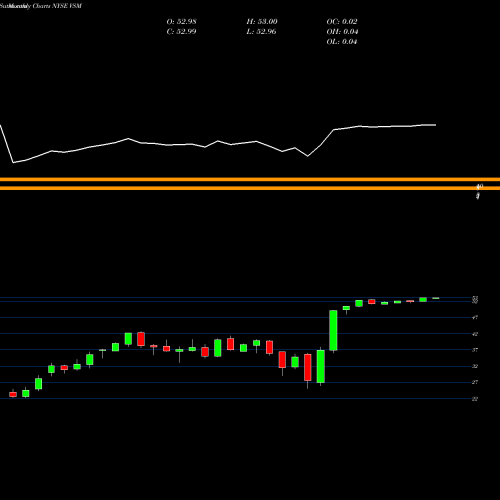500x500 pixels.
Task: Click the 37 price axis label
Action: point(475,350)
